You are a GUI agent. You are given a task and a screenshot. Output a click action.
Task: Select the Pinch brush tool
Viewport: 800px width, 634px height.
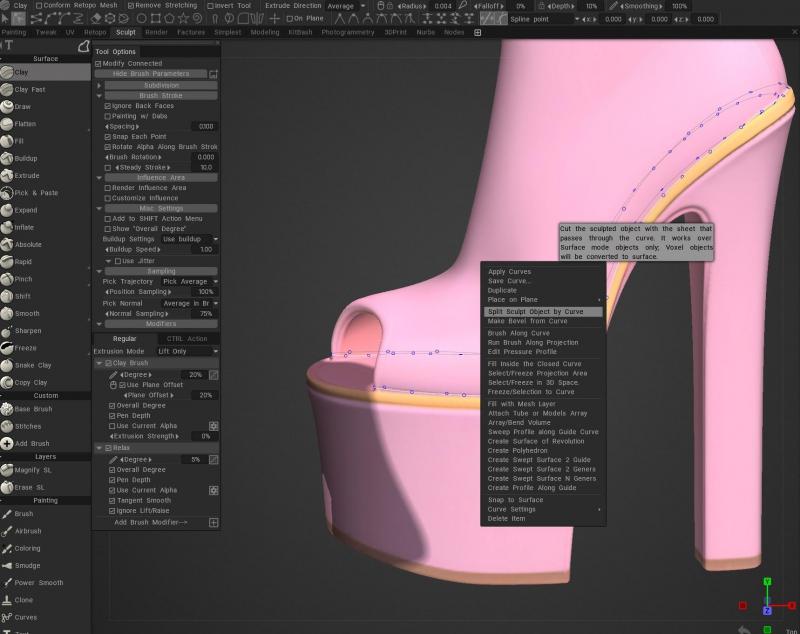23,279
